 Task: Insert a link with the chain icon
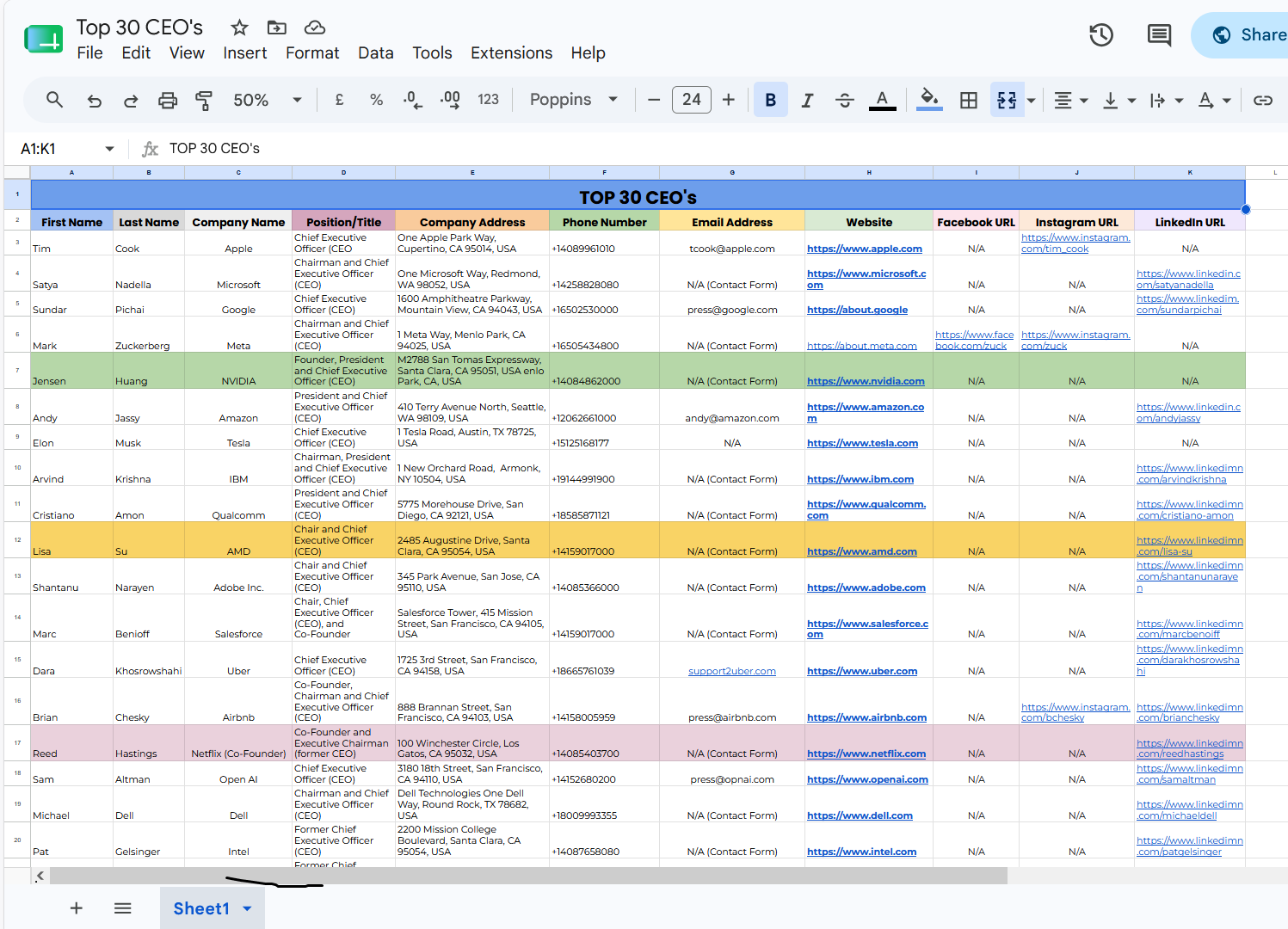pos(1262,100)
